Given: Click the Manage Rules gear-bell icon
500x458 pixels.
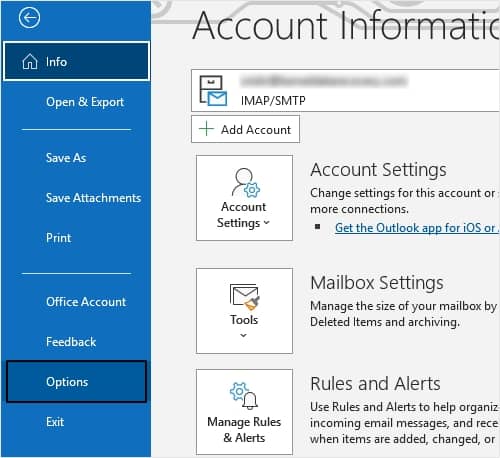Looking at the screenshot, I should point(244,396).
